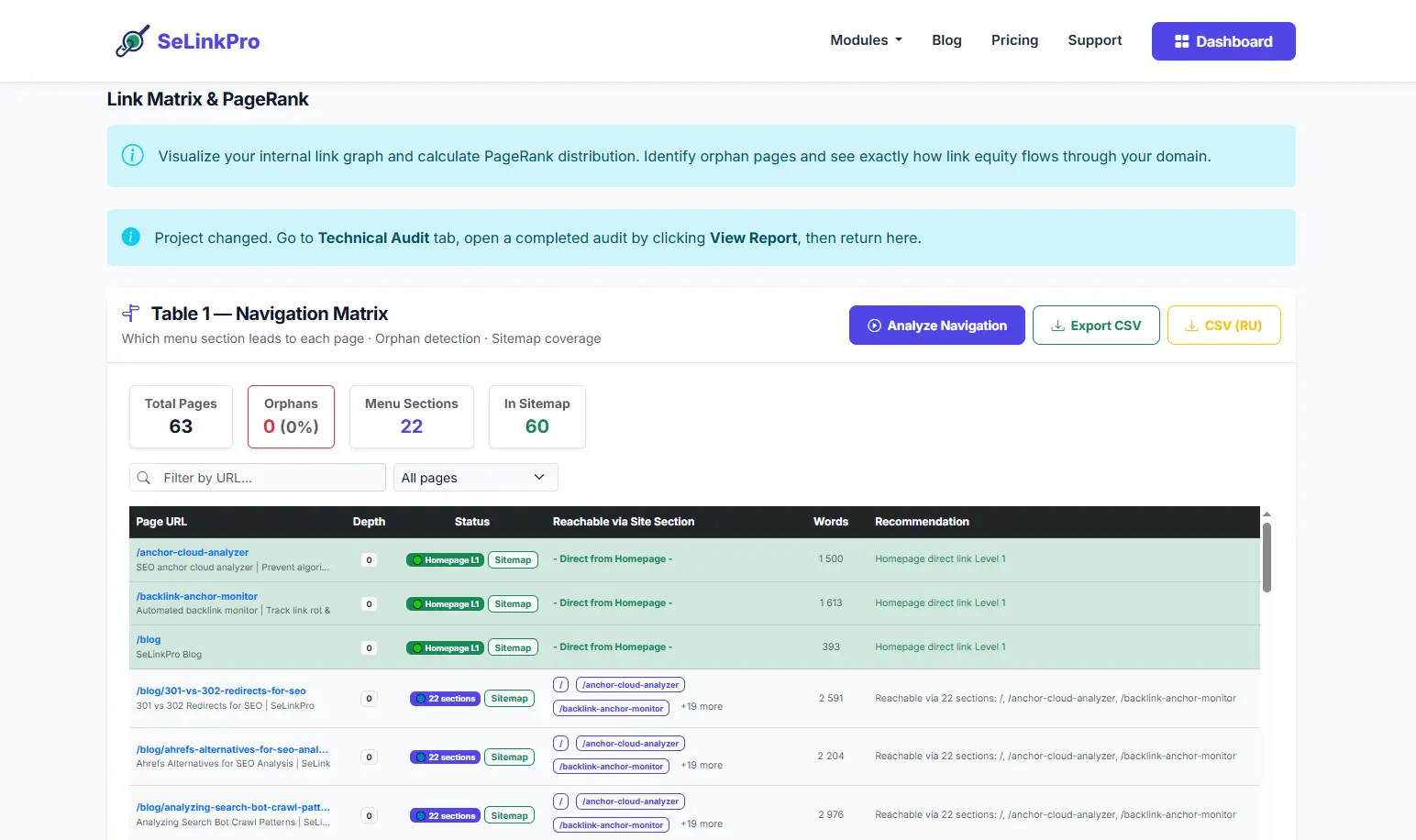The image size is (1416, 840).
Task: Click the Menu Sections 22 card
Action: pyautogui.click(x=412, y=417)
